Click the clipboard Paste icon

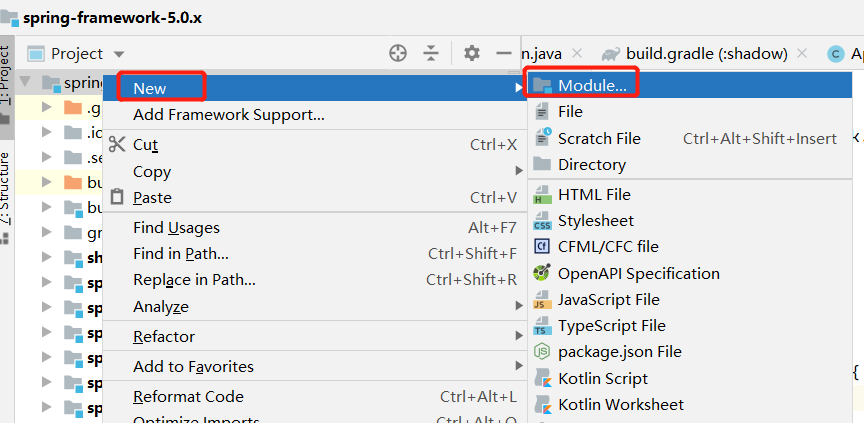[117, 197]
